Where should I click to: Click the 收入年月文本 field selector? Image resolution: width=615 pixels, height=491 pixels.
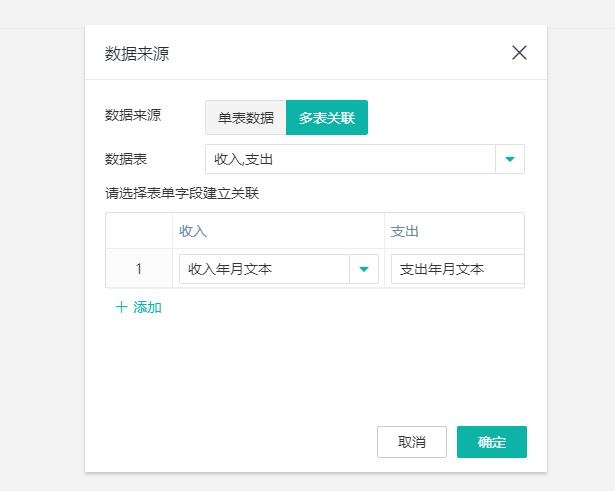click(264, 269)
